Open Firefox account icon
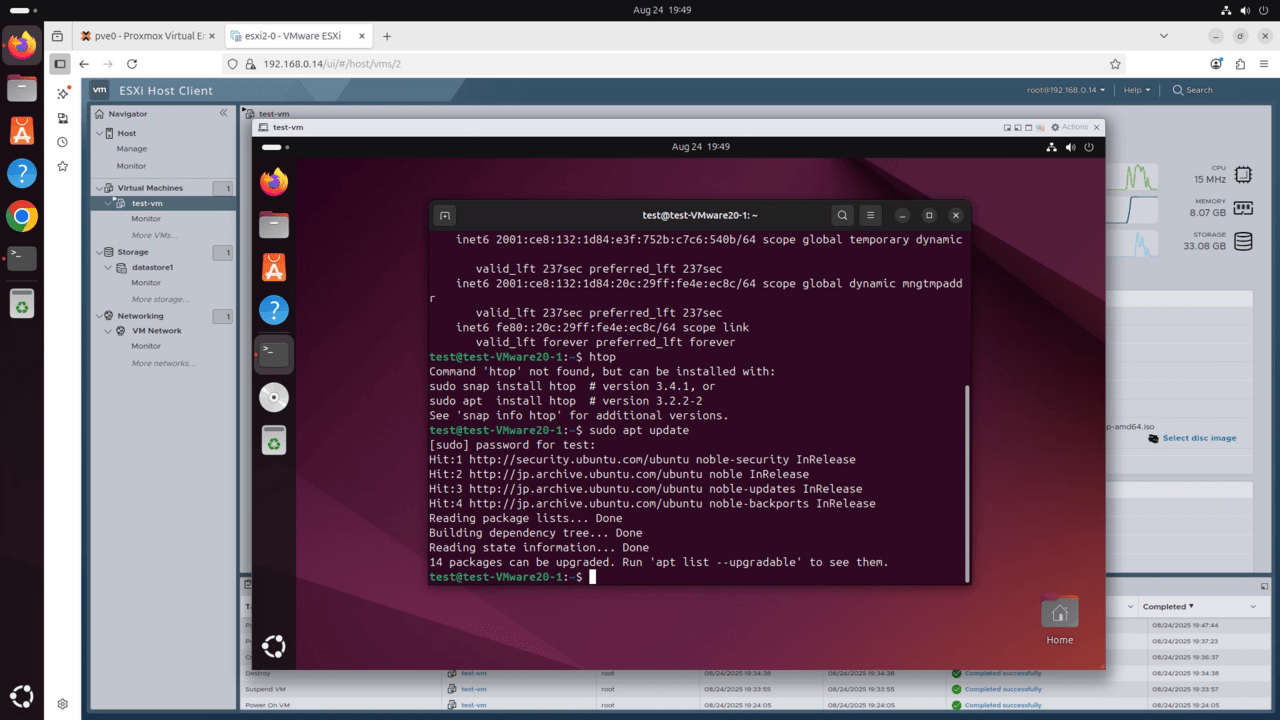Viewport: 1280px width, 720px height. pyautogui.click(x=1216, y=63)
